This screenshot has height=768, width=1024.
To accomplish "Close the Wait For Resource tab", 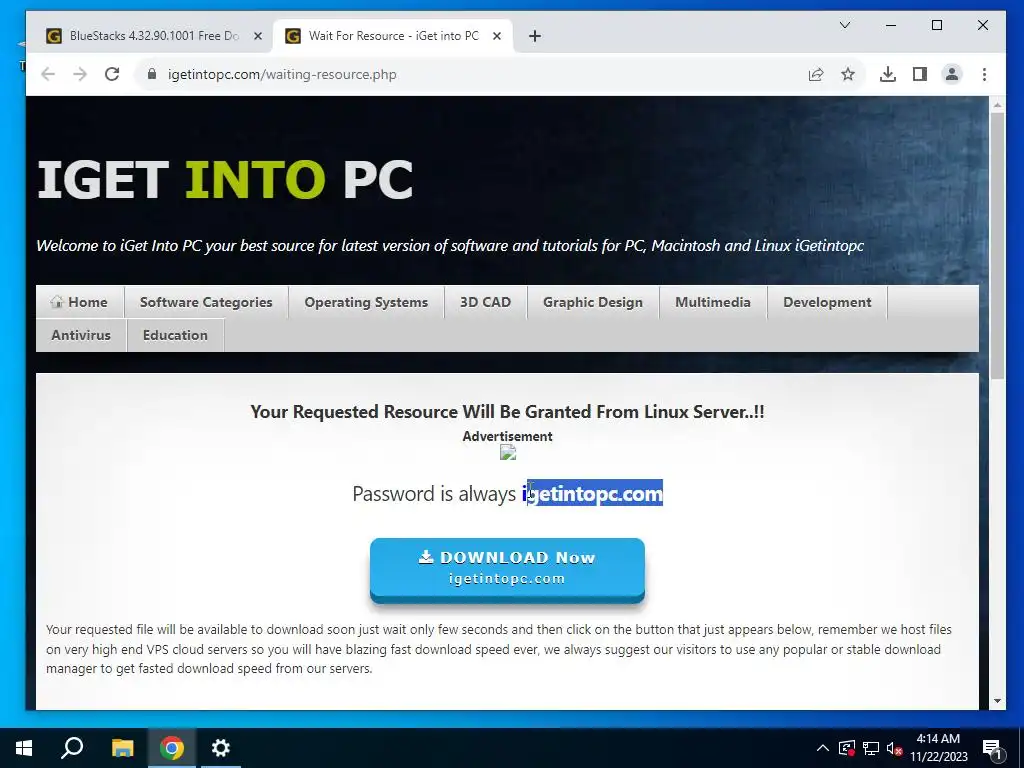I will tap(497, 36).
